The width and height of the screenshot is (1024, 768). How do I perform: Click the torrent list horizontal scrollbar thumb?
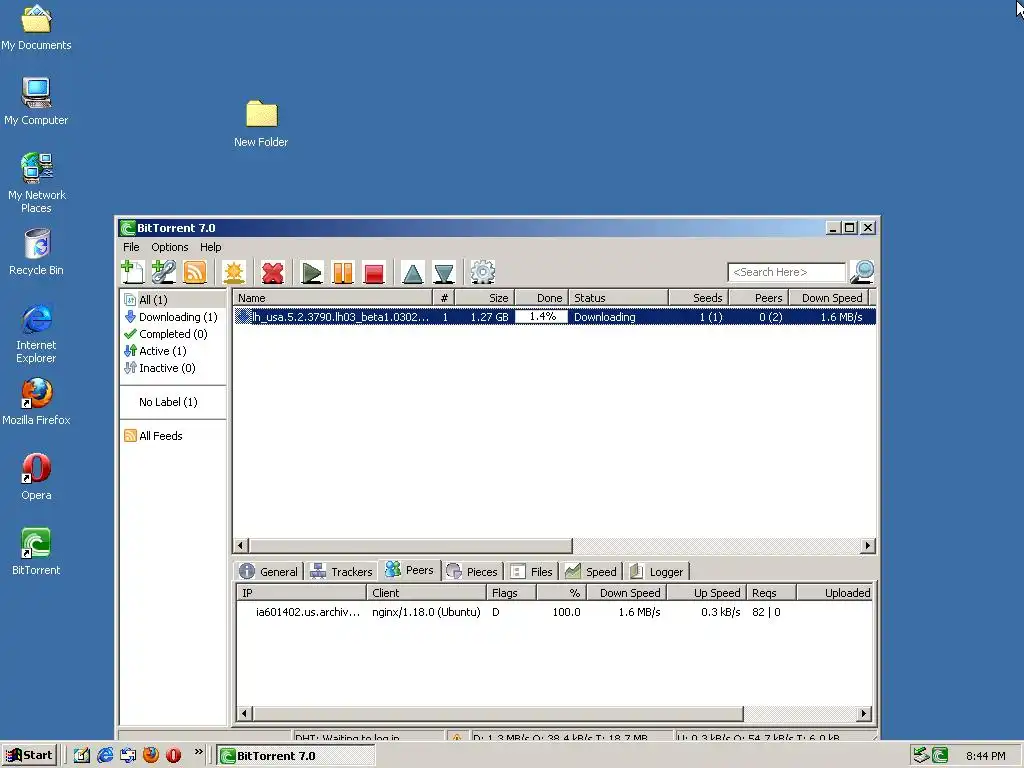pos(411,545)
